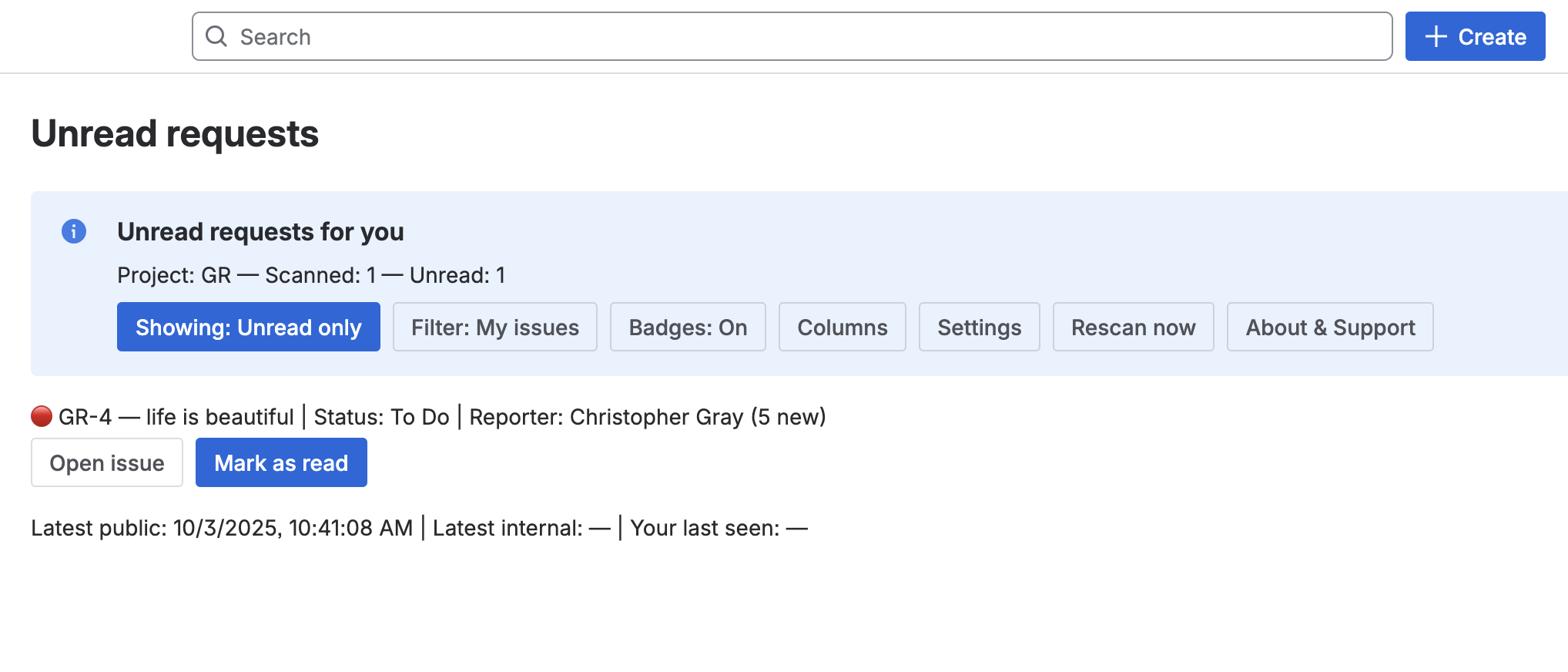
Task: Open About & Support
Action: click(x=1329, y=328)
